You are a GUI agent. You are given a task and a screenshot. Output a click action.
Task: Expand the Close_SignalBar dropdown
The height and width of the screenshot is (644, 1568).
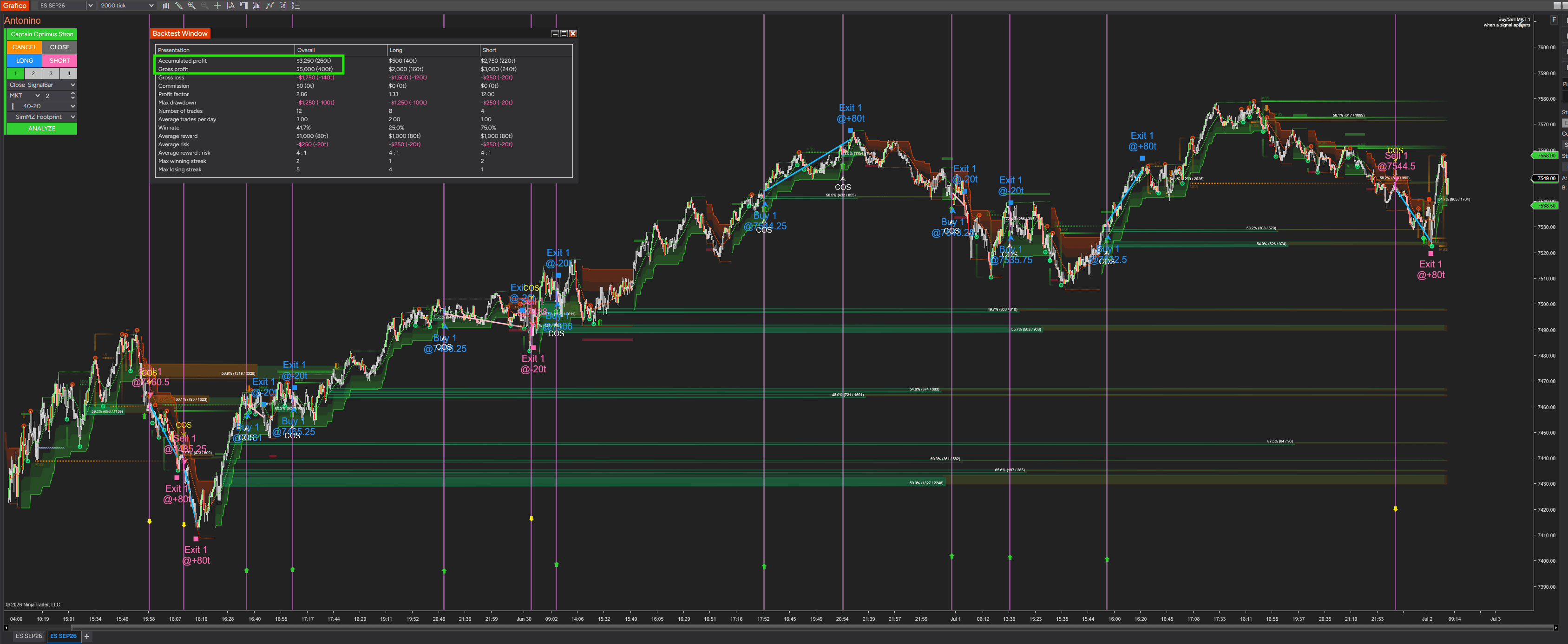(x=72, y=85)
